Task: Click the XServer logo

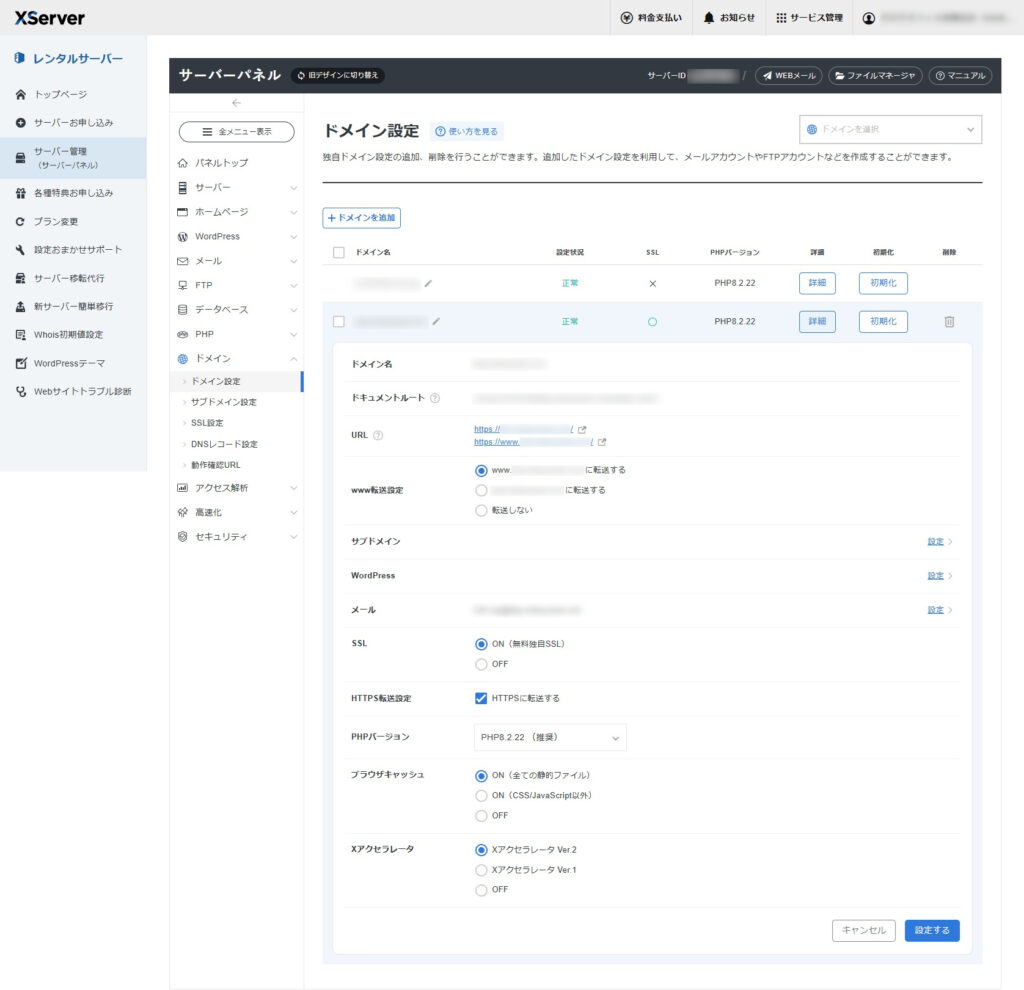Action: click(50, 18)
